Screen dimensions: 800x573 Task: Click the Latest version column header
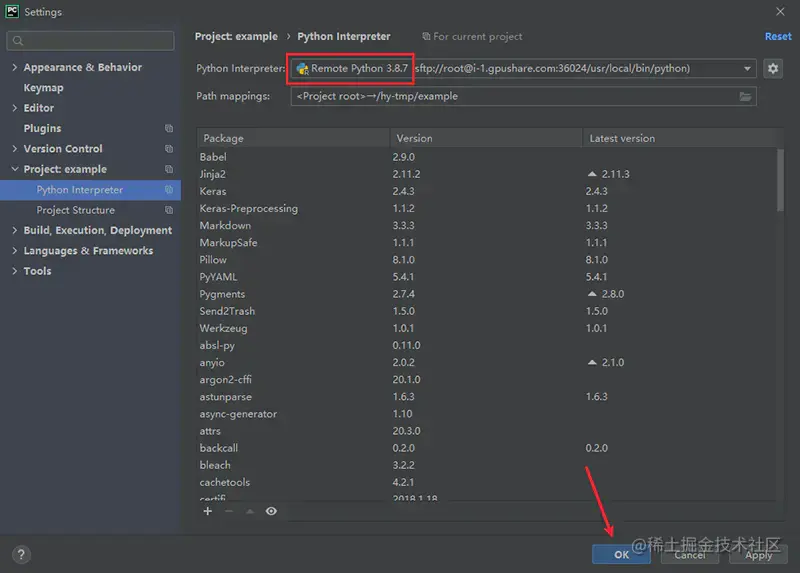[679, 138]
